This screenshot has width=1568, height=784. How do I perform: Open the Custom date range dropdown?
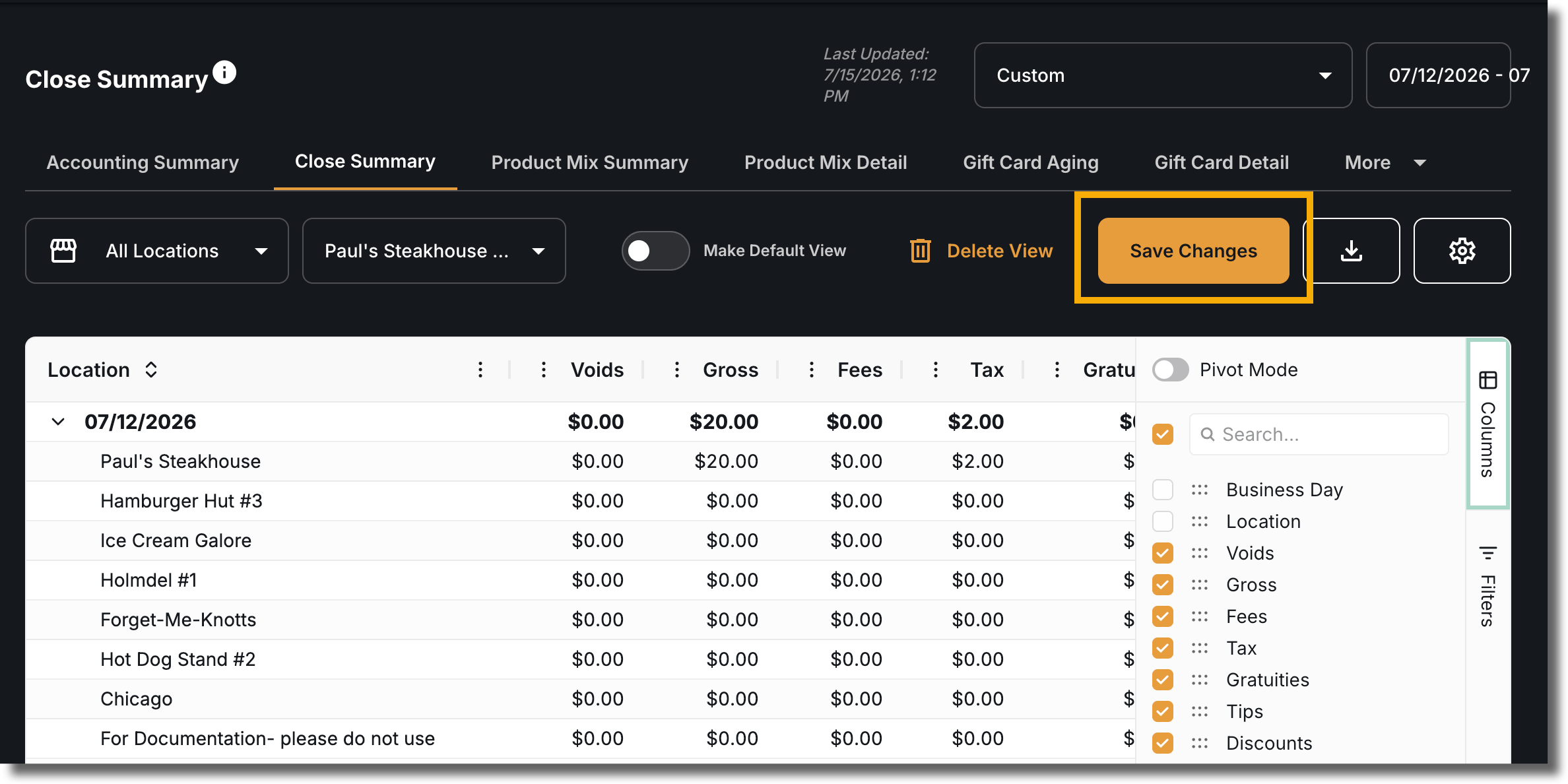(1163, 75)
